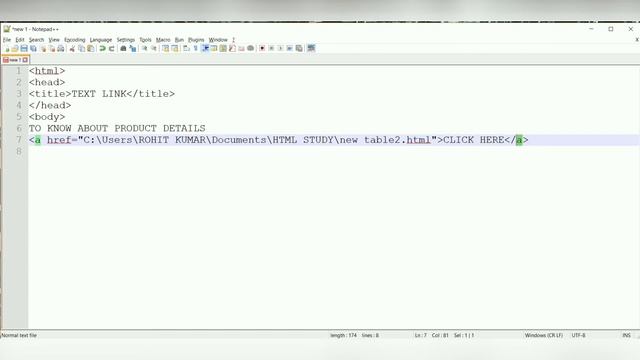The image size is (640, 360).
Task: Open the Macro menu
Action: [163, 40]
